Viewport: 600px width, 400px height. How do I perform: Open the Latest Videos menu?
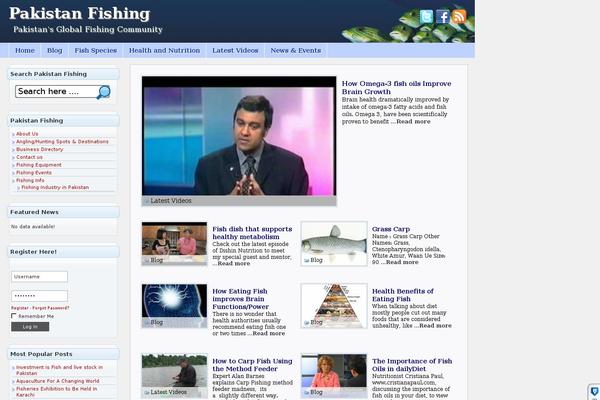click(x=235, y=51)
